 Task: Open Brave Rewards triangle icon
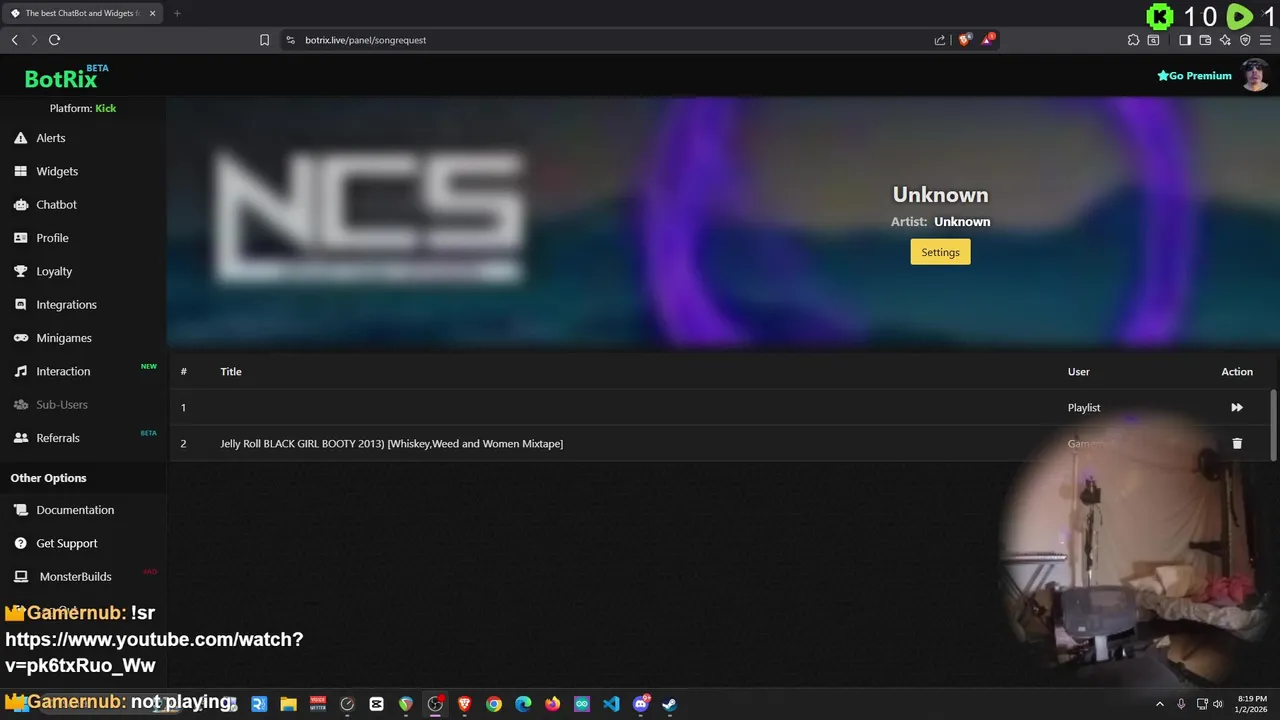988,40
